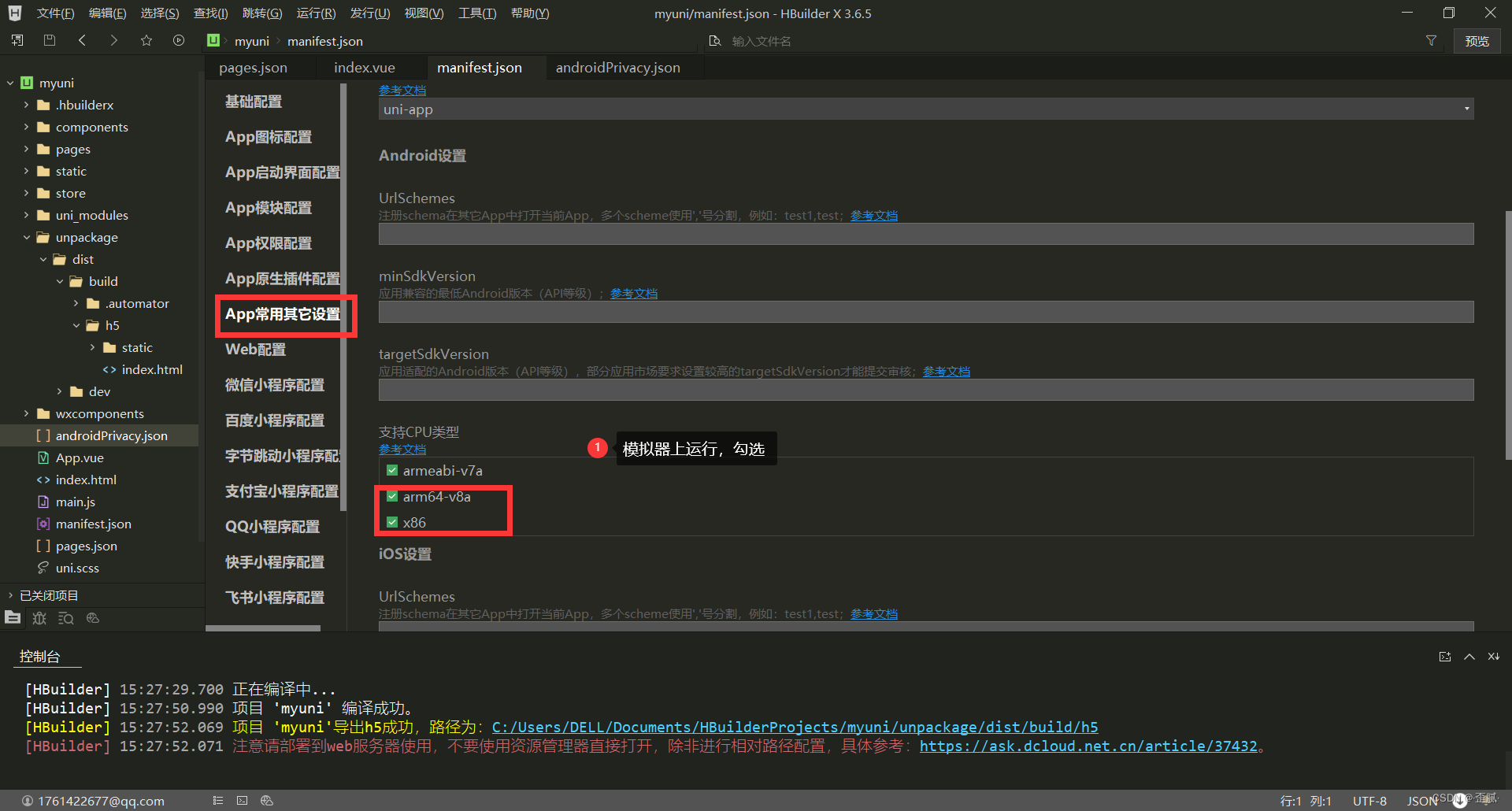Click the file search icon beside the filename box
This screenshot has width=1512, height=811.
[715, 41]
